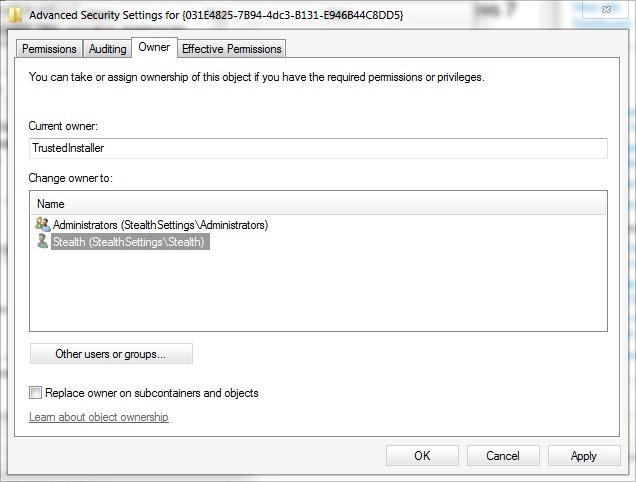Screen dimensions: 636x482
Task: Click the Current owner TrustedInstaller field
Action: [318, 148]
